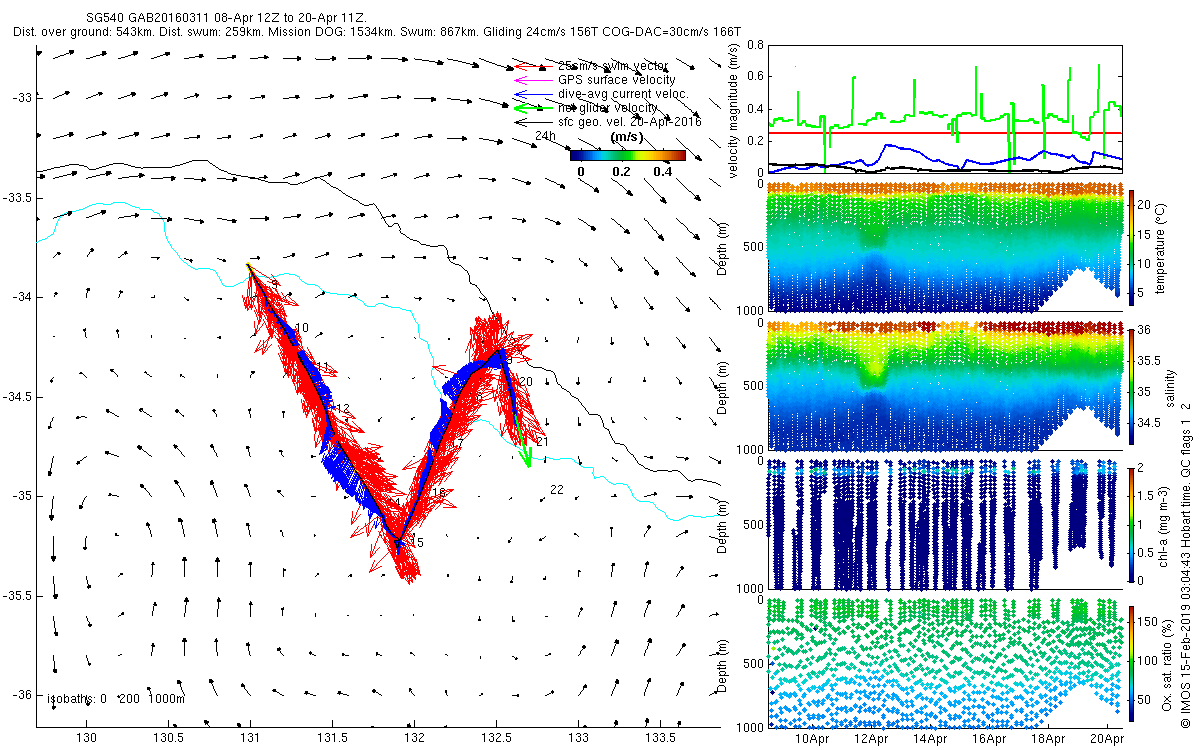Click the '24h' label near the map colorbar
Image resolution: width=1200 pixels, height=750 pixels.
[x=545, y=136]
